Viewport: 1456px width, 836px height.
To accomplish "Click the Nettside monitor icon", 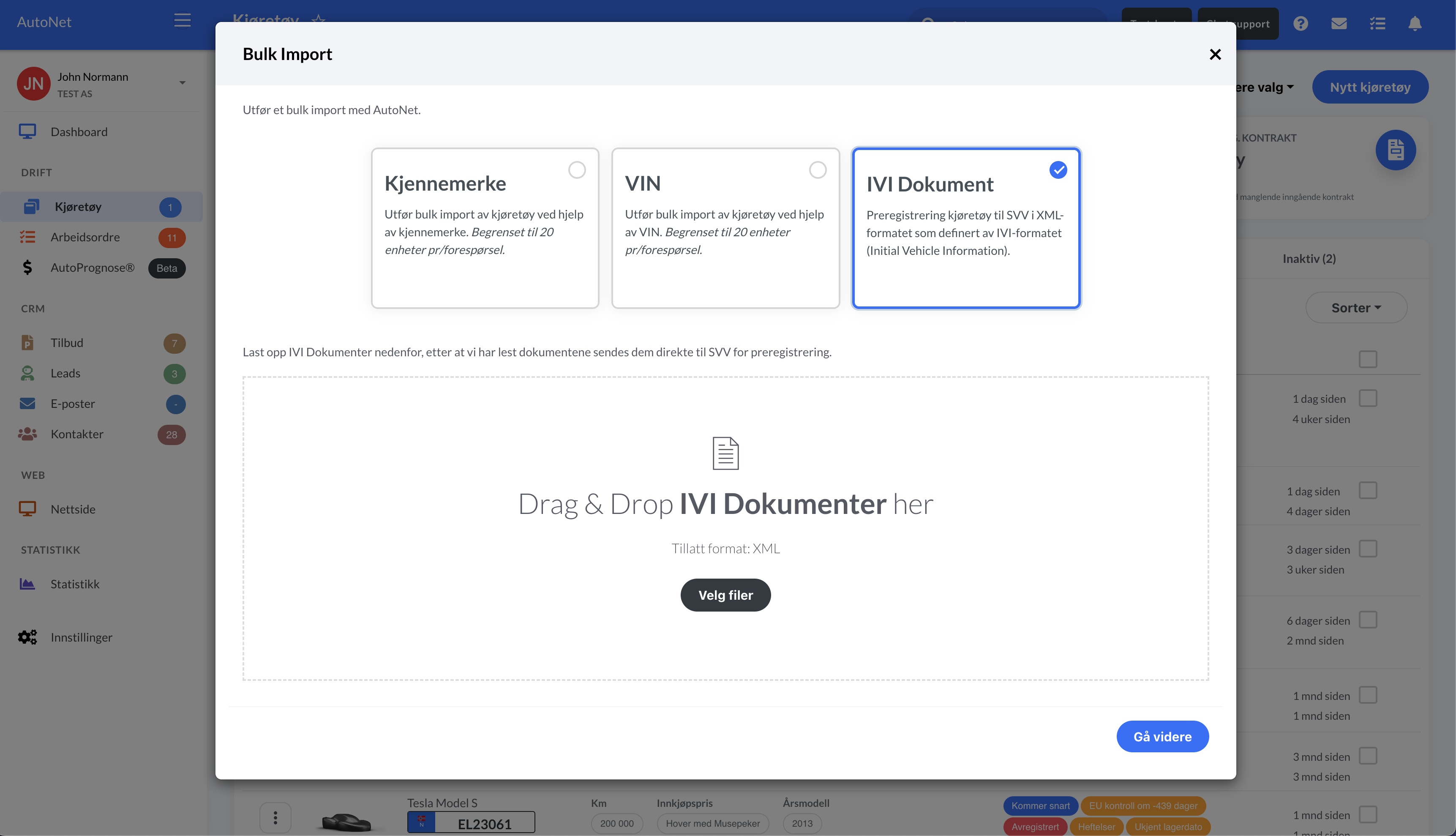I will click(27, 509).
